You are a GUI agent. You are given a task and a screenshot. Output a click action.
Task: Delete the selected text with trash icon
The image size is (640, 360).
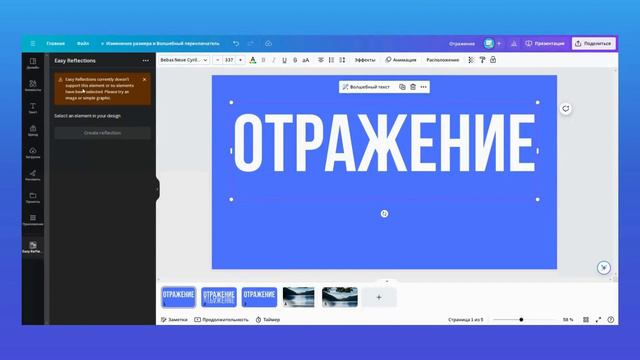click(x=413, y=87)
